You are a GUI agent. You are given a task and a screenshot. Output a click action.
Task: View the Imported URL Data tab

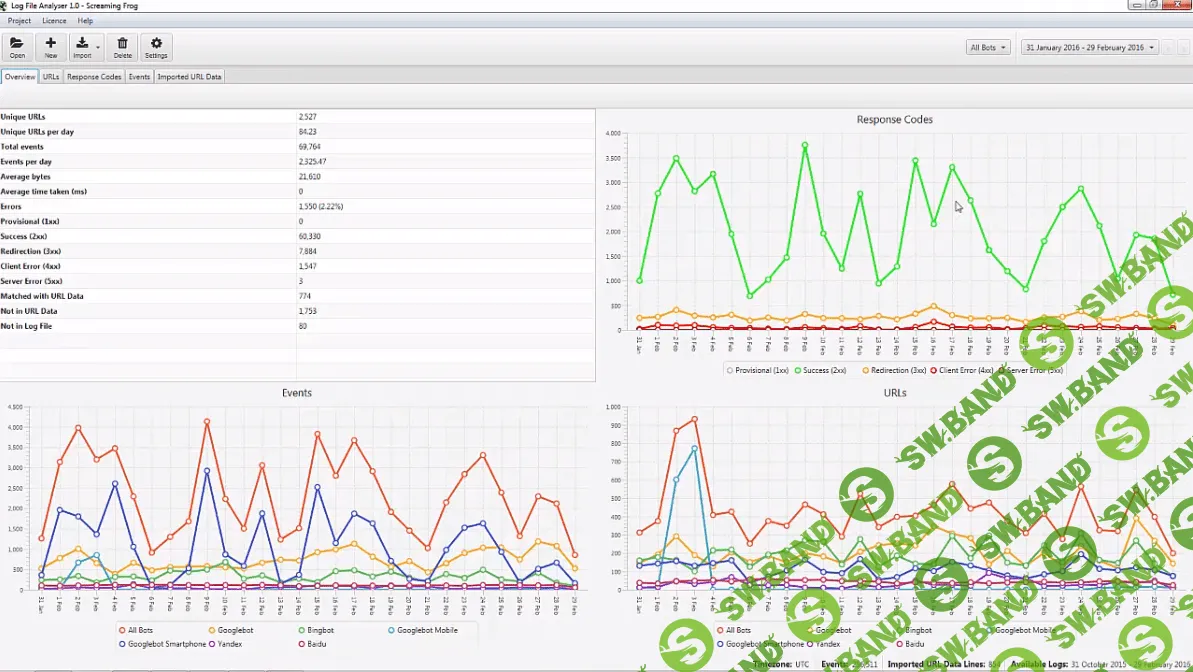point(189,76)
